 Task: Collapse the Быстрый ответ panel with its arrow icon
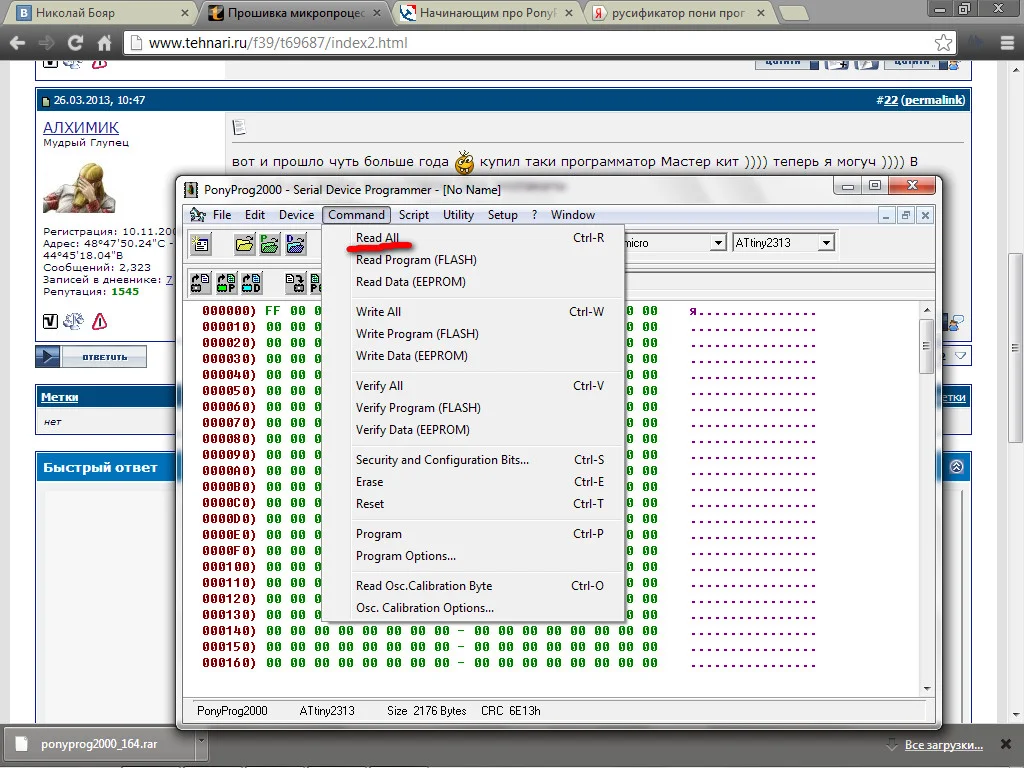(x=956, y=467)
